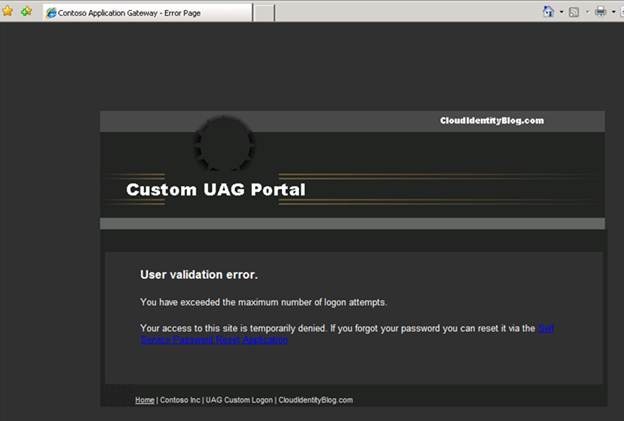Click the circular gear logo in banner
The width and height of the screenshot is (624, 421).
pyautogui.click(x=223, y=143)
